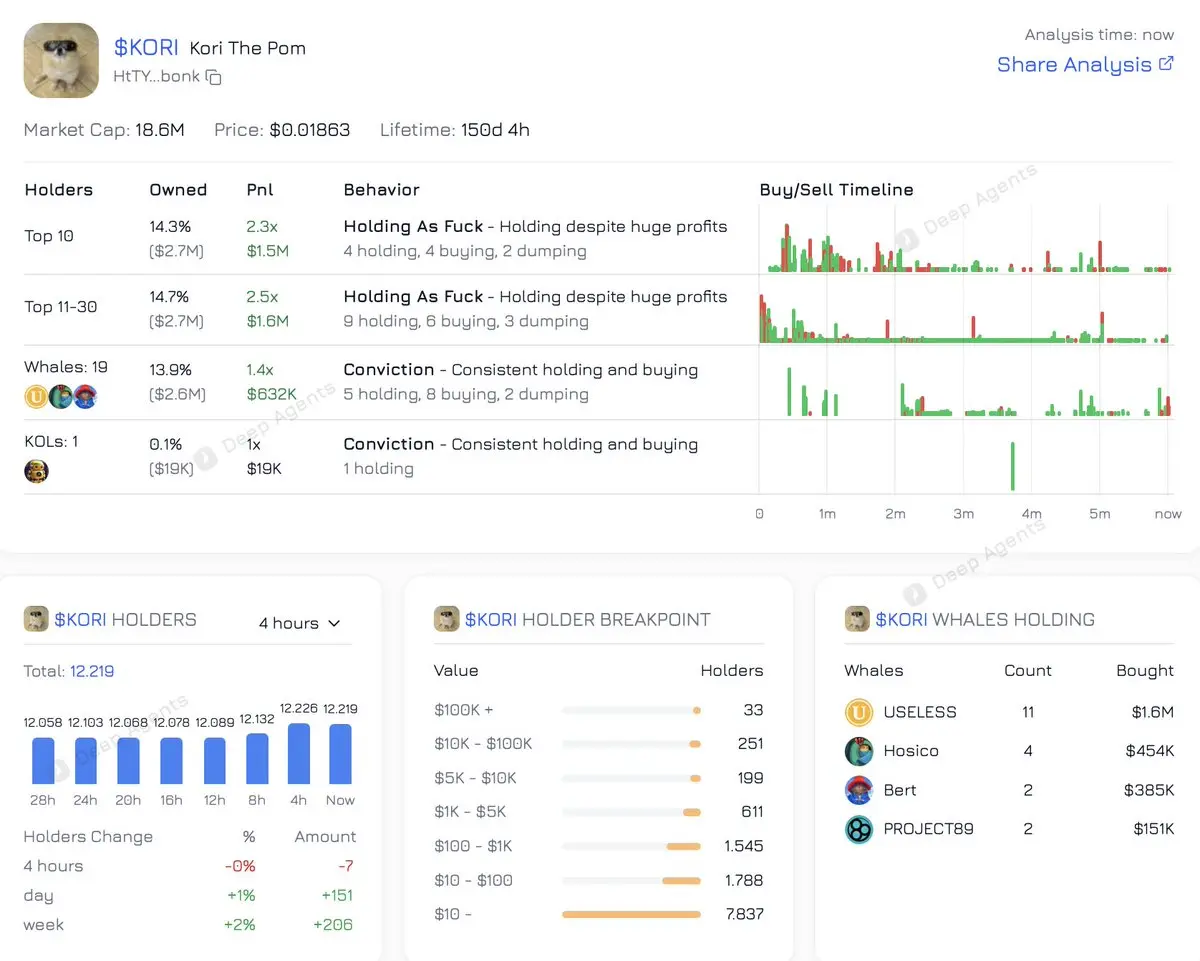This screenshot has width=1200, height=961.
Task: Select the 4h bar in holders chart
Action: 299,753
